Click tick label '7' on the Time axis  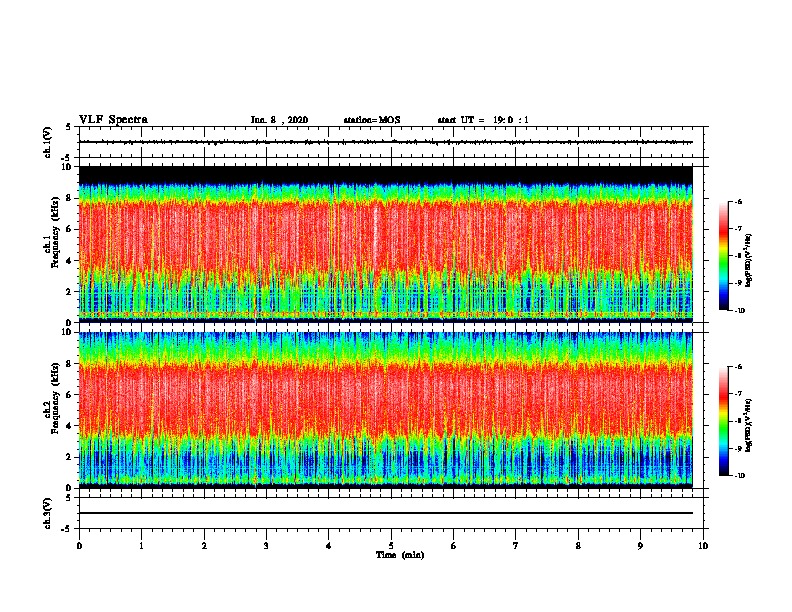[516, 546]
